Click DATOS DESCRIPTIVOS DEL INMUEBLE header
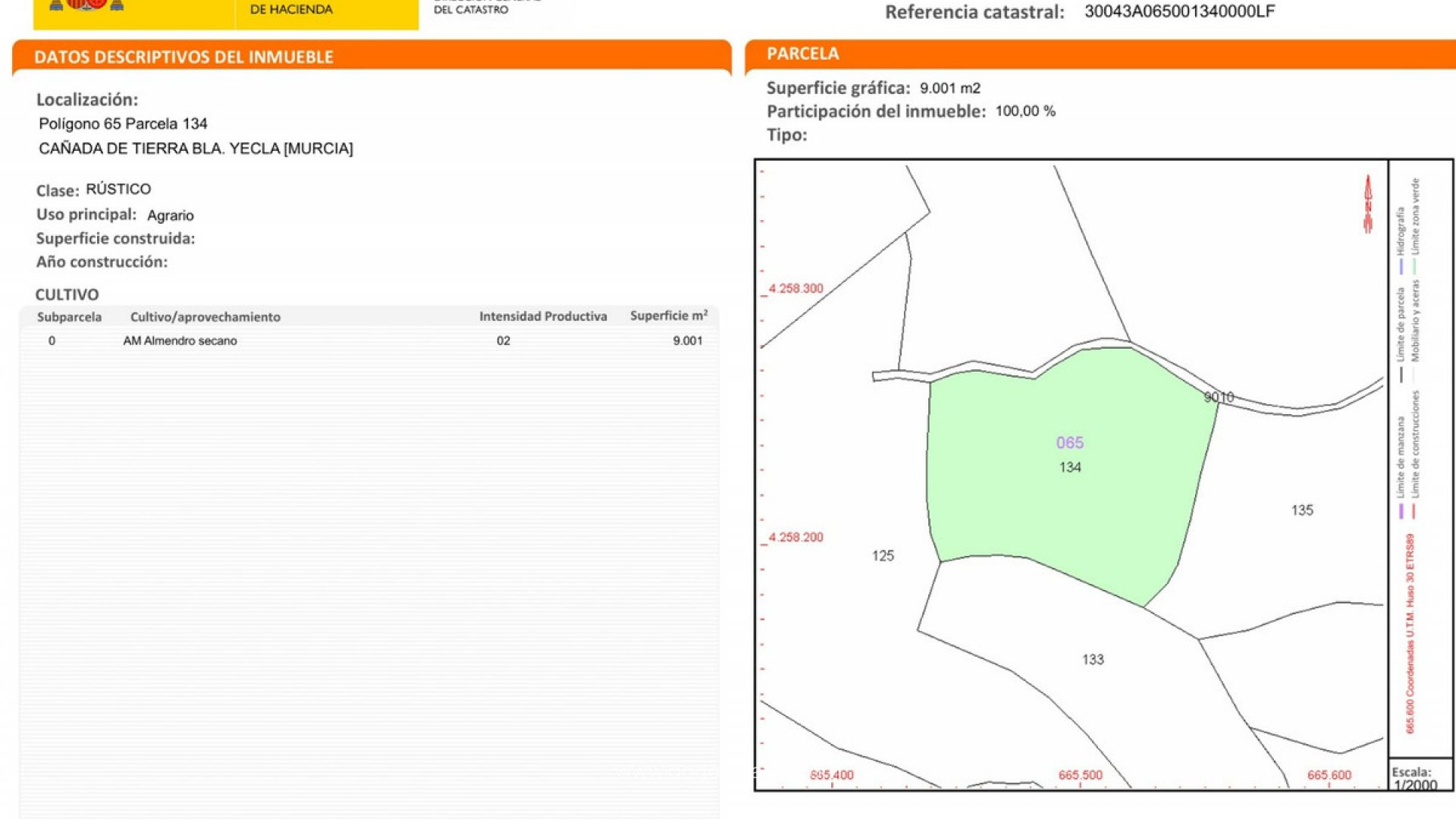The image size is (1456, 819). (184, 57)
